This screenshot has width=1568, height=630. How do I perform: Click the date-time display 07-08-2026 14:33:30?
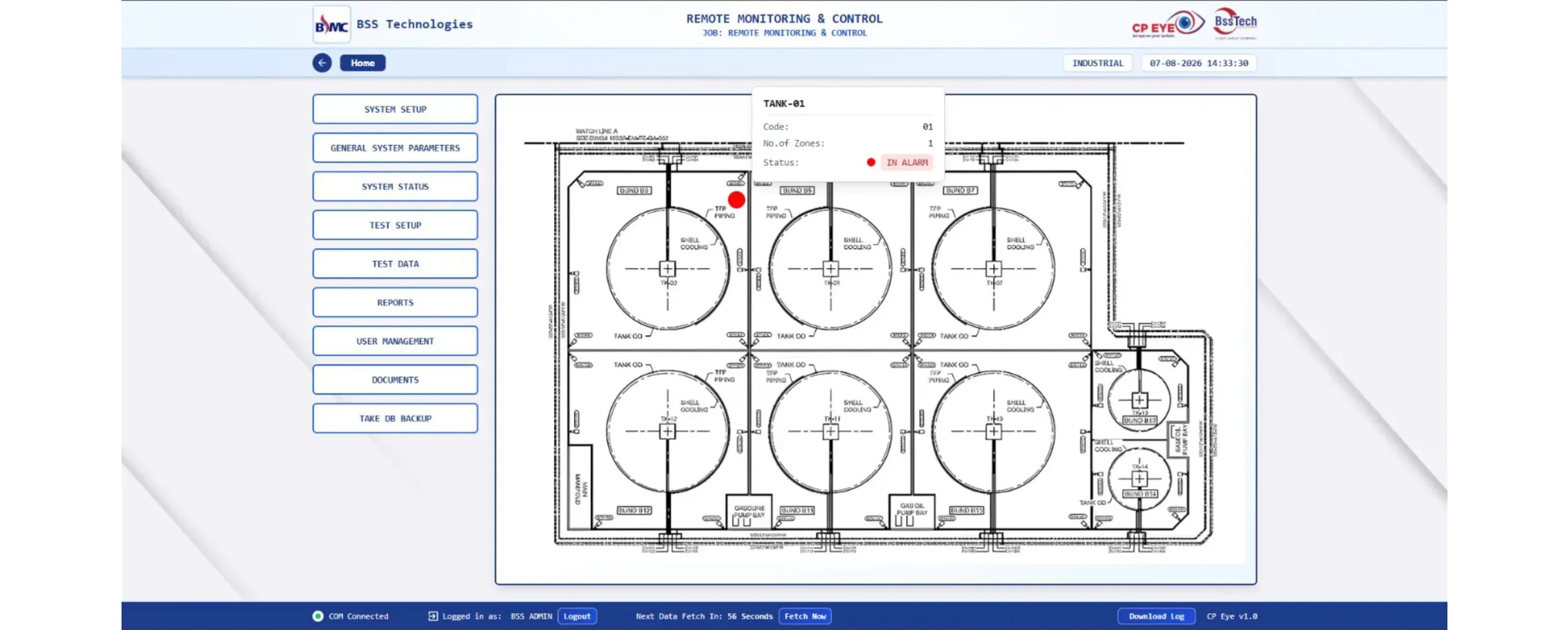tap(1199, 63)
